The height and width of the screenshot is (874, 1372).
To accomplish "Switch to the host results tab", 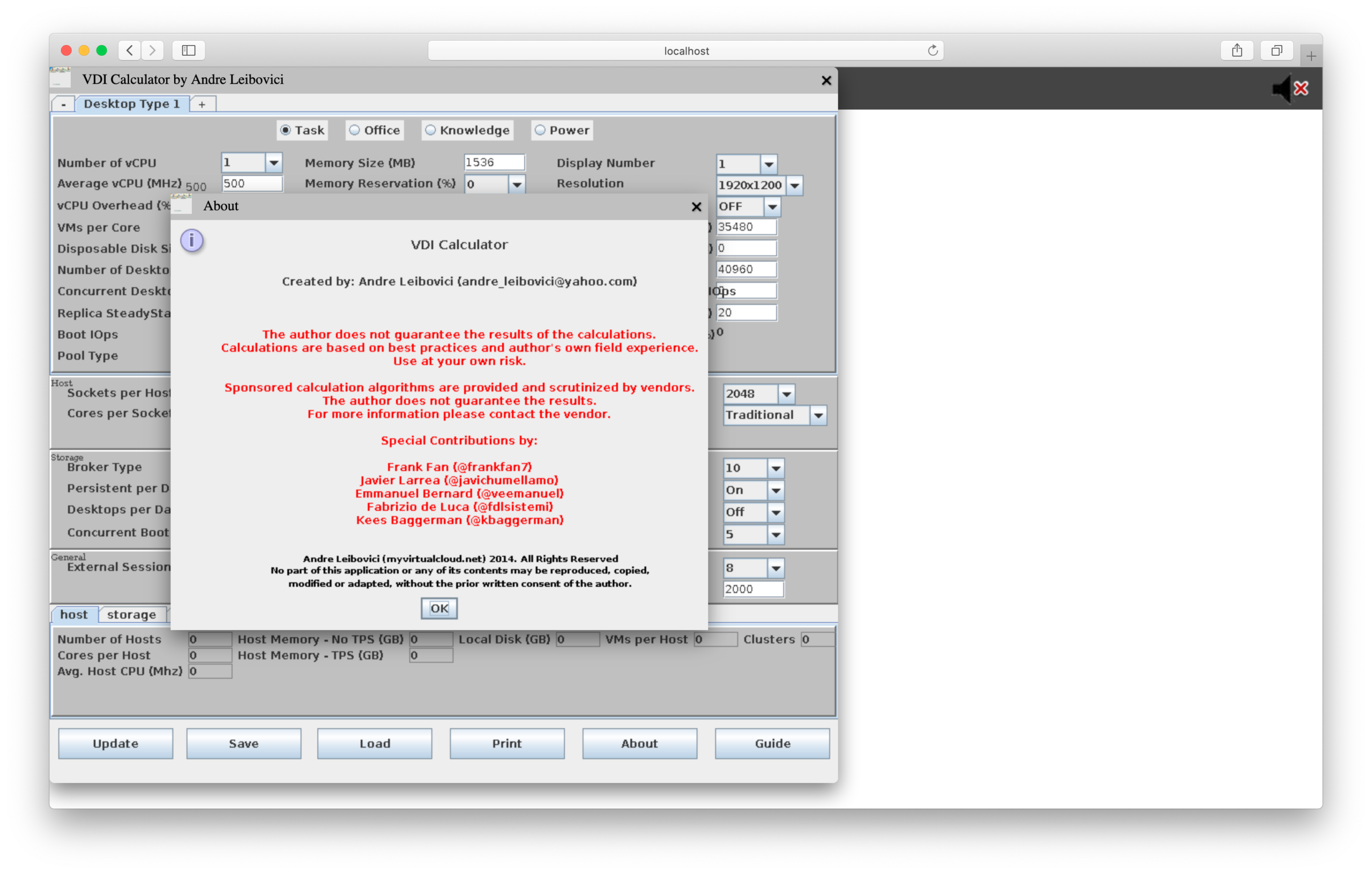I will pyautogui.click(x=74, y=615).
